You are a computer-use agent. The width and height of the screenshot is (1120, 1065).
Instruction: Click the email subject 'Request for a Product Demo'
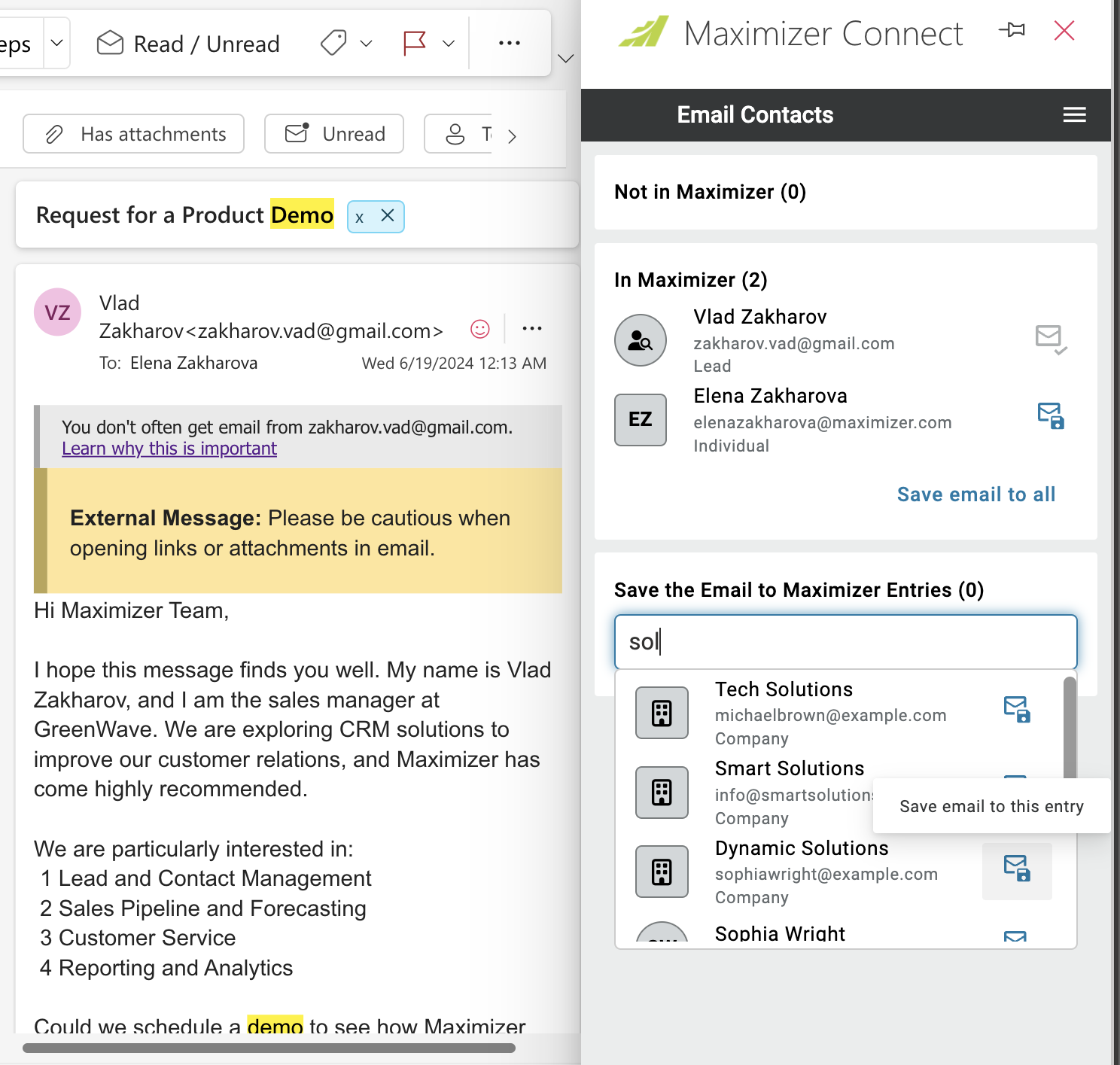pos(184,215)
